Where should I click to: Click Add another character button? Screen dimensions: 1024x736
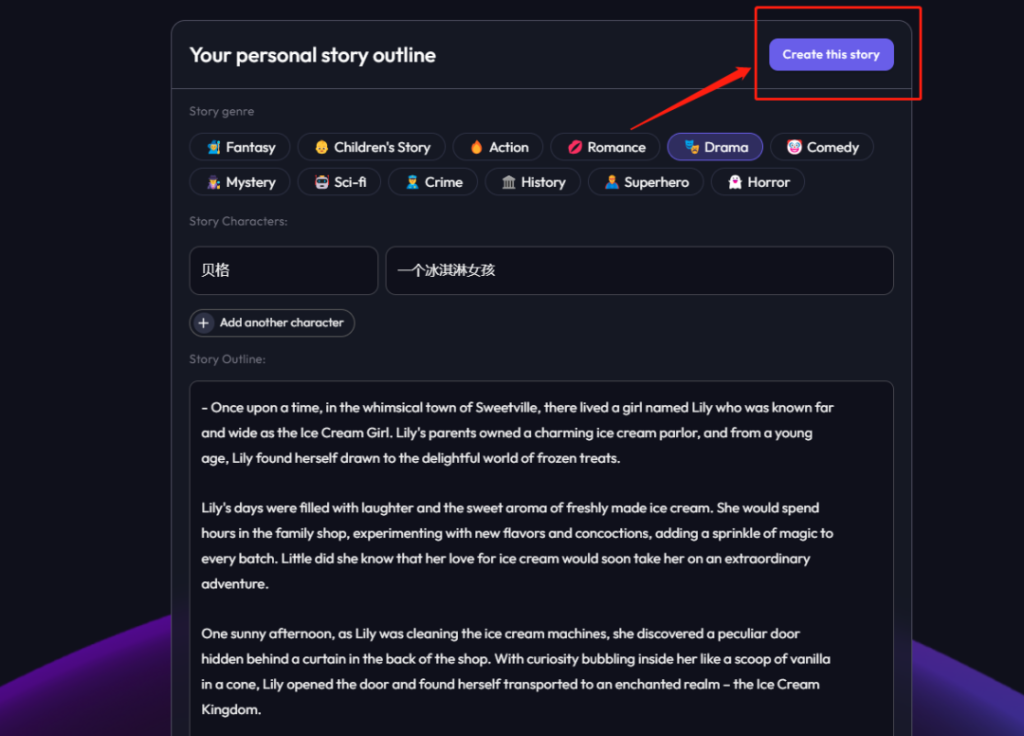pos(272,323)
